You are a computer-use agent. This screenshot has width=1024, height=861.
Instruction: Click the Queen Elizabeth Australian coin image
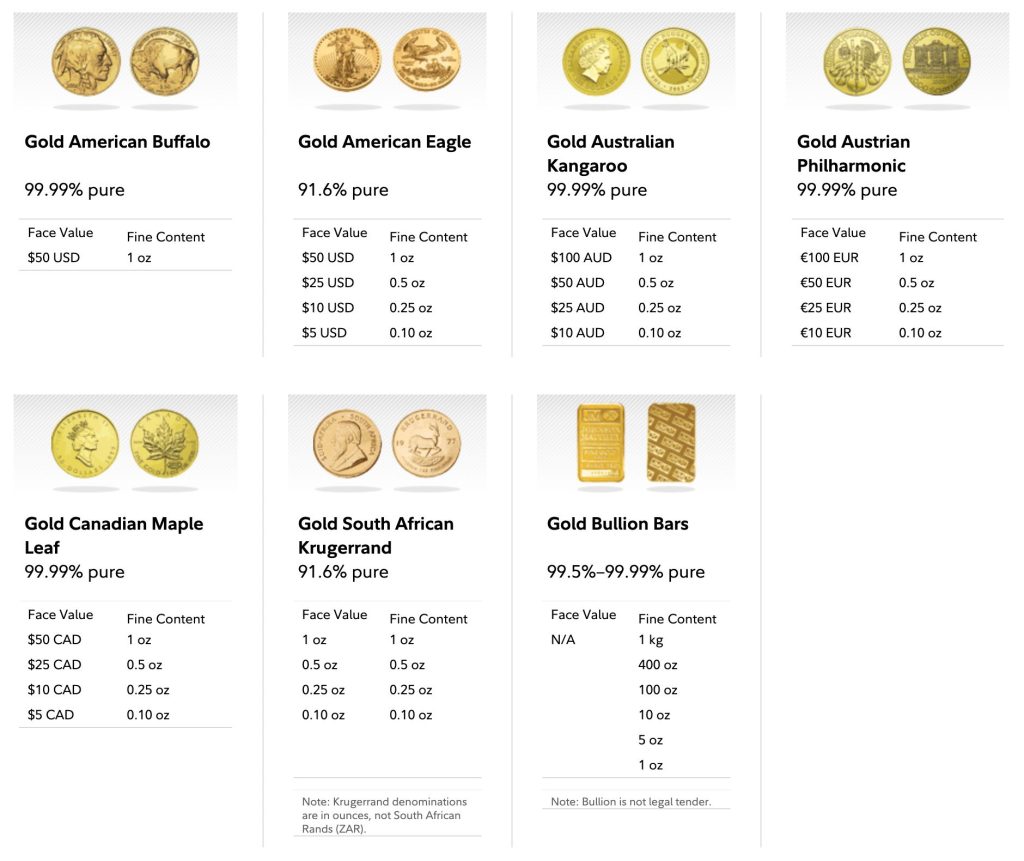click(597, 62)
